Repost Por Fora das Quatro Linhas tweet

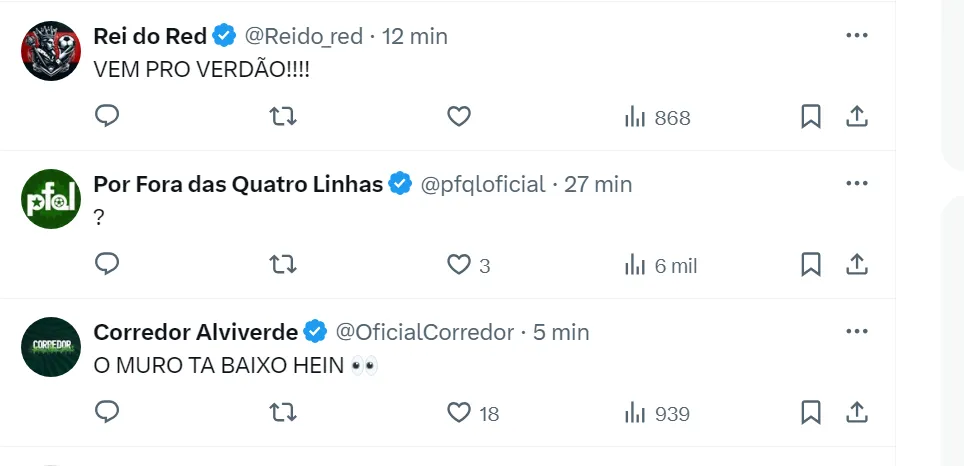(x=284, y=264)
